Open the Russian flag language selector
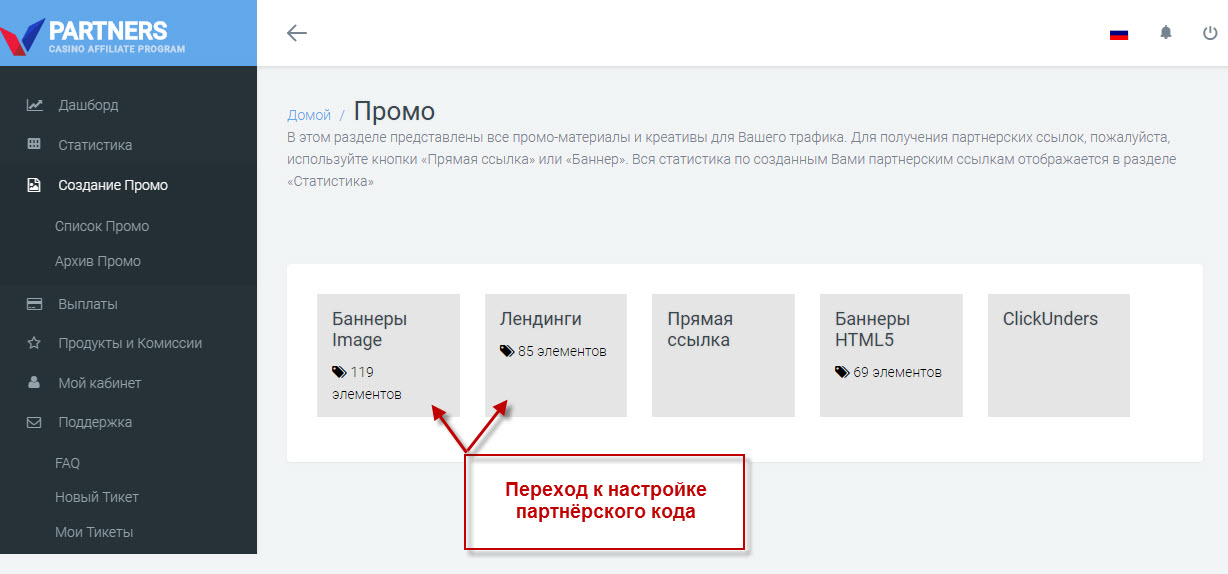The width and height of the screenshot is (1228, 574). (x=1119, y=34)
